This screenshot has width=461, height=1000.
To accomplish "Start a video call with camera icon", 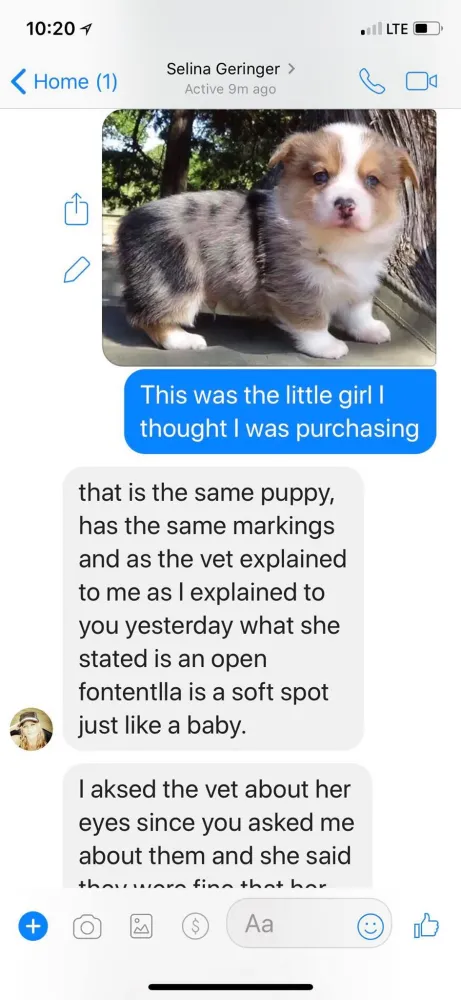I will click(421, 82).
